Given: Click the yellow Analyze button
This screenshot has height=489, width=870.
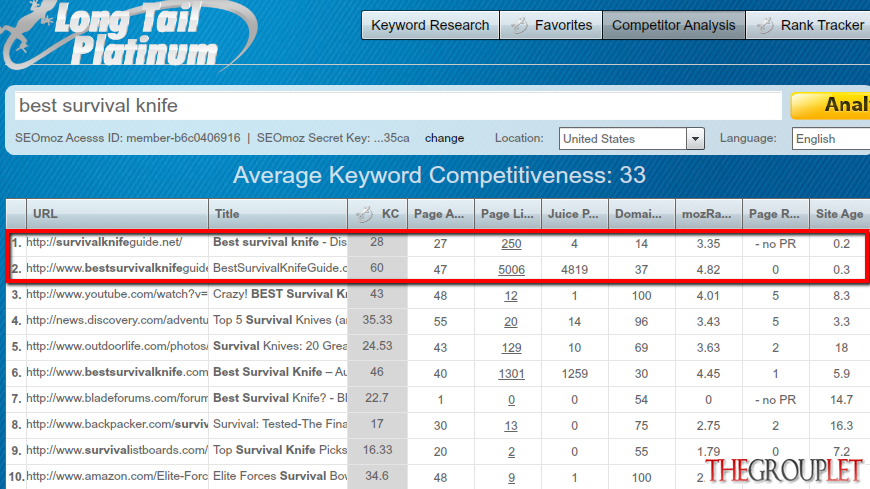Looking at the screenshot, I should click(831, 105).
